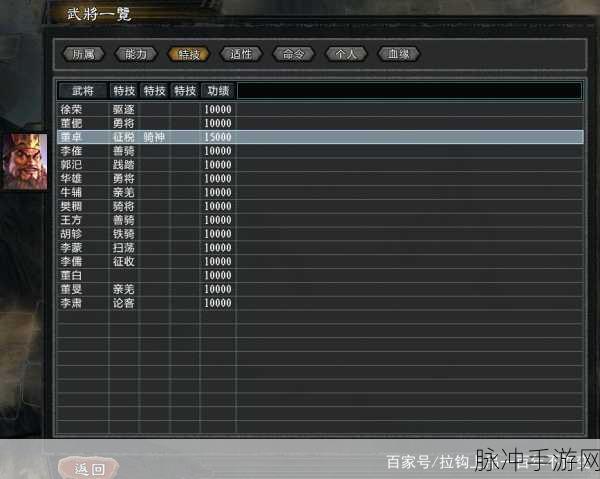
Task: Click the 10000 merit value for 董白
Action: (218, 275)
